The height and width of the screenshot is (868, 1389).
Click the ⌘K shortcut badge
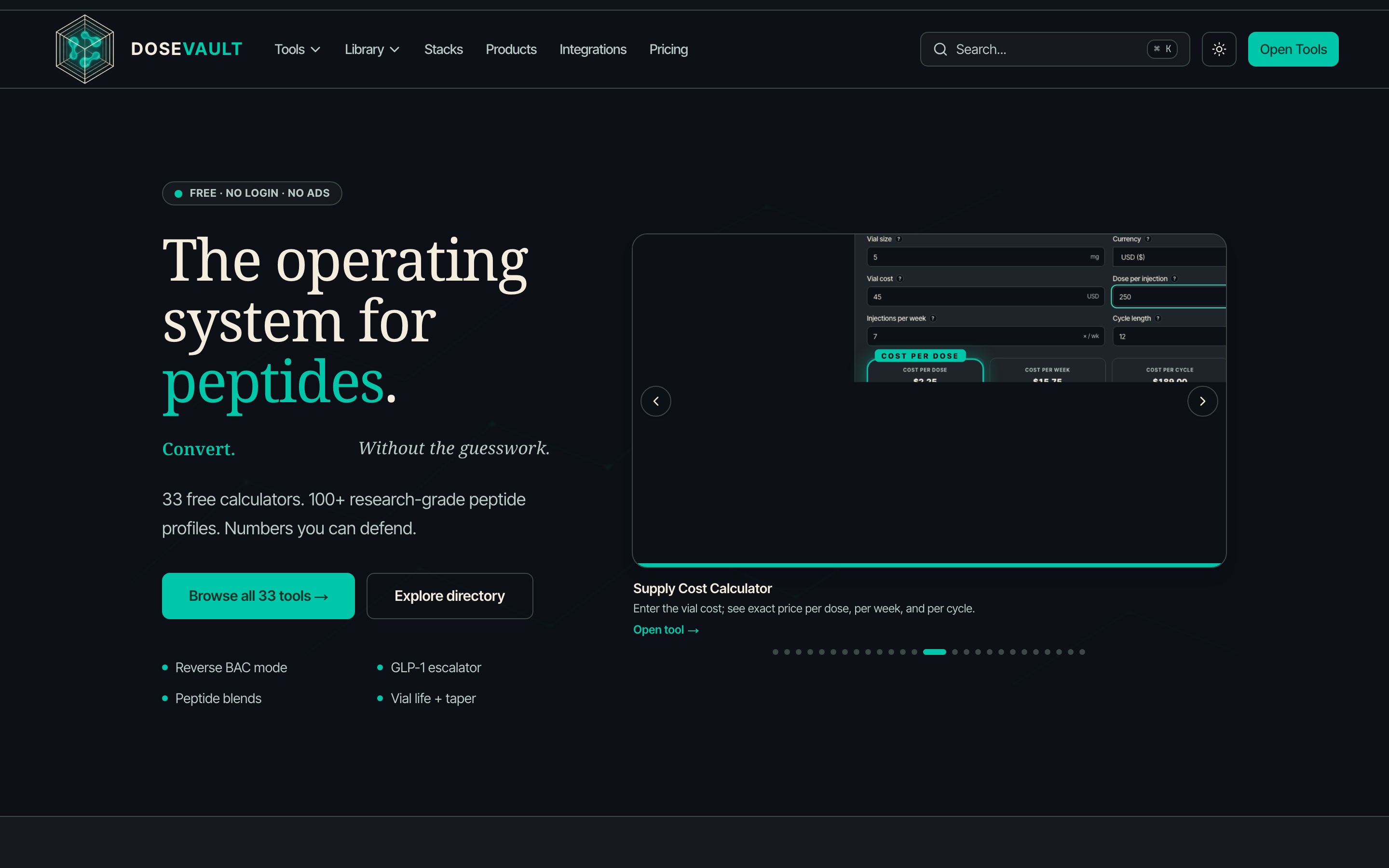click(1162, 49)
